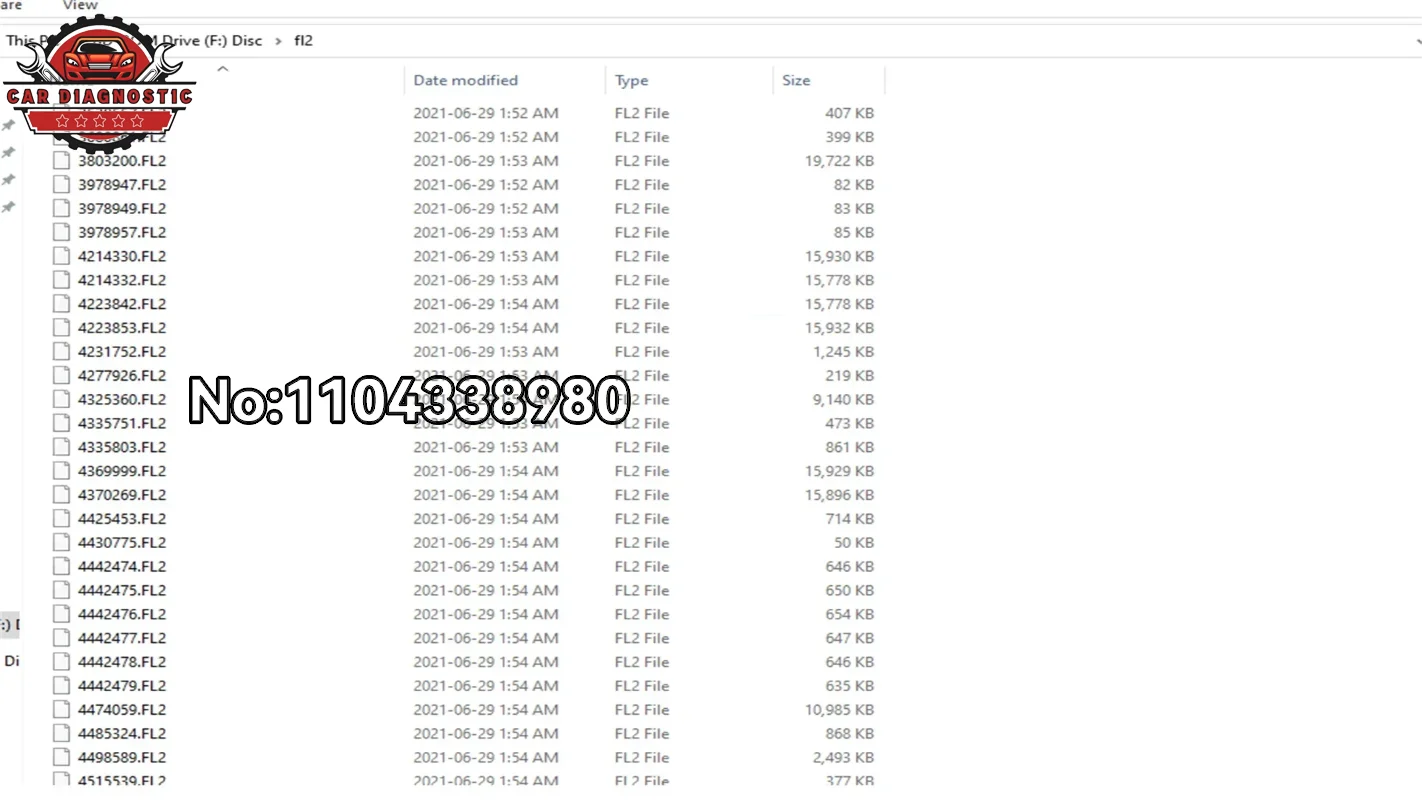Click the file icon of 4485324.FL2
Image resolution: width=1422 pixels, height=800 pixels.
[x=62, y=734]
